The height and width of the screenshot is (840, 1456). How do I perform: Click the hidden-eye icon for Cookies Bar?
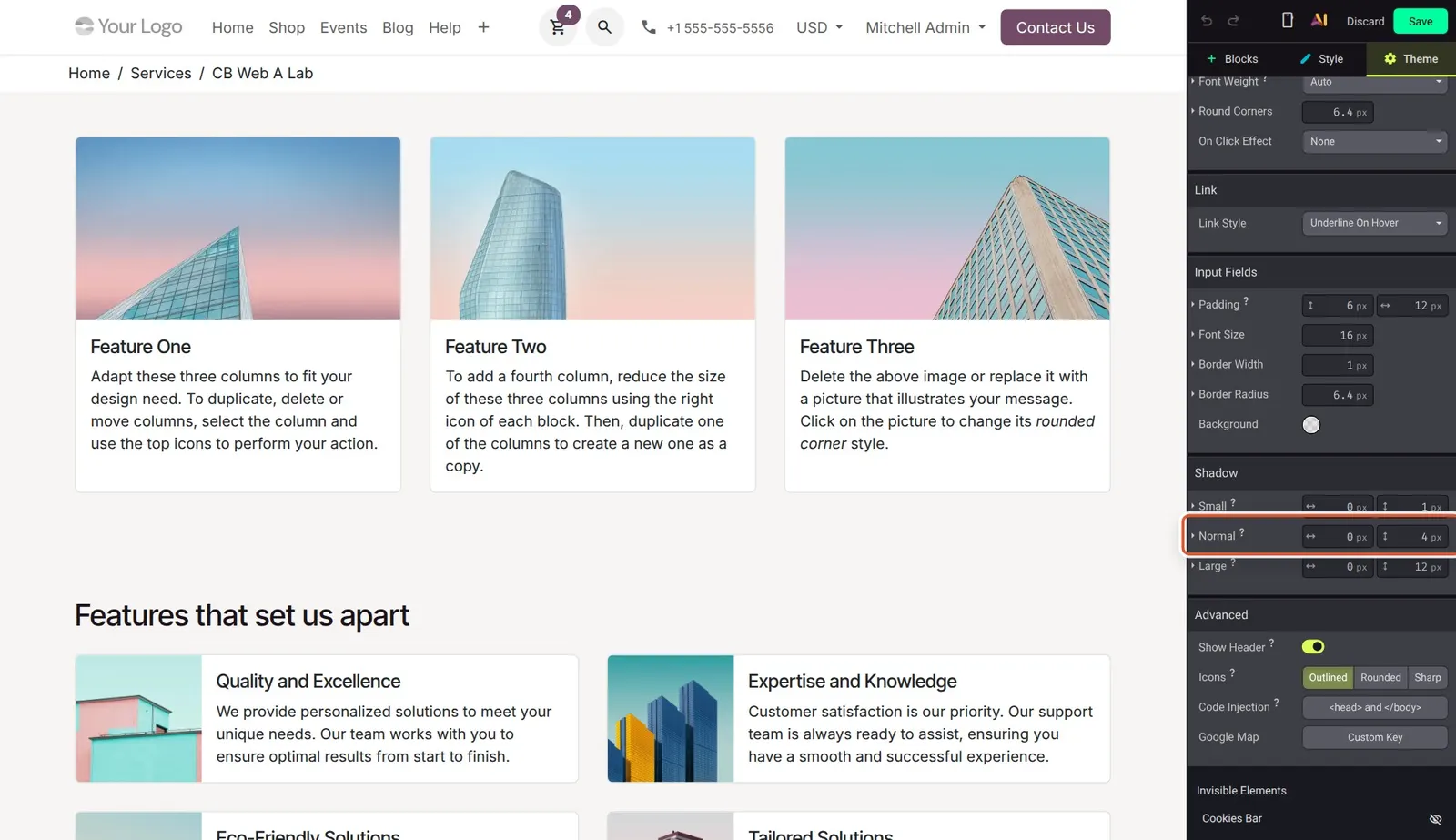tap(1435, 819)
